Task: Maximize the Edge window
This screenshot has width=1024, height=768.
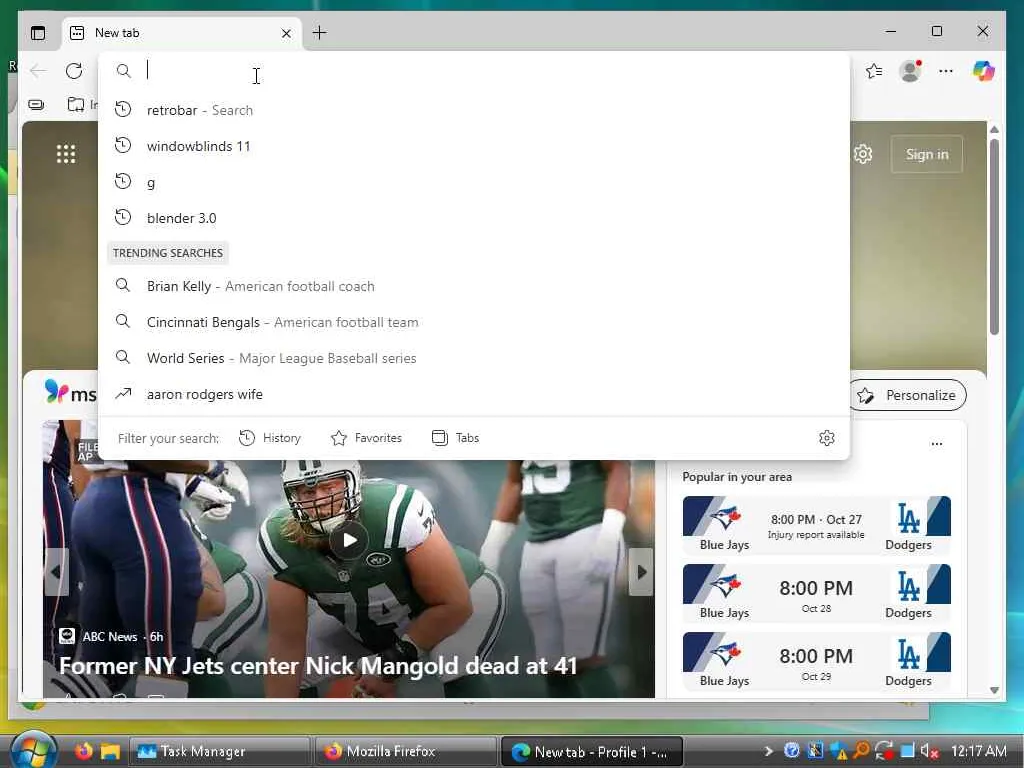Action: pyautogui.click(x=937, y=31)
